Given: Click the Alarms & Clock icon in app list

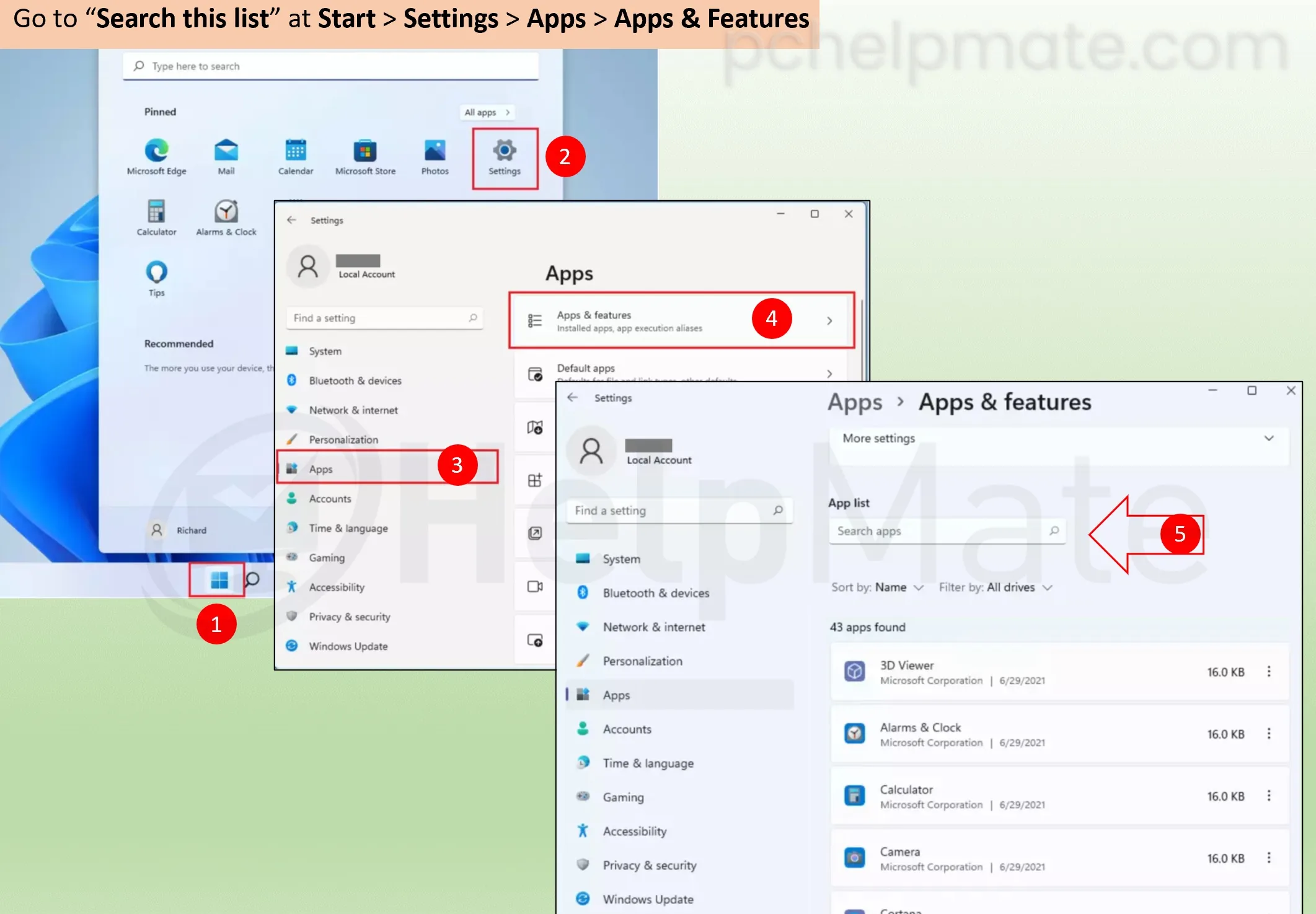Looking at the screenshot, I should pyautogui.click(x=855, y=734).
